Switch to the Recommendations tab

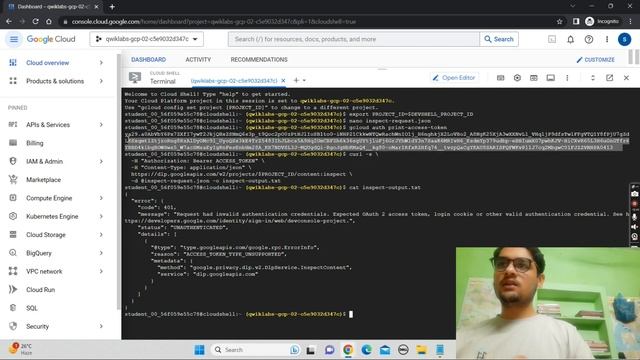tap(259, 60)
